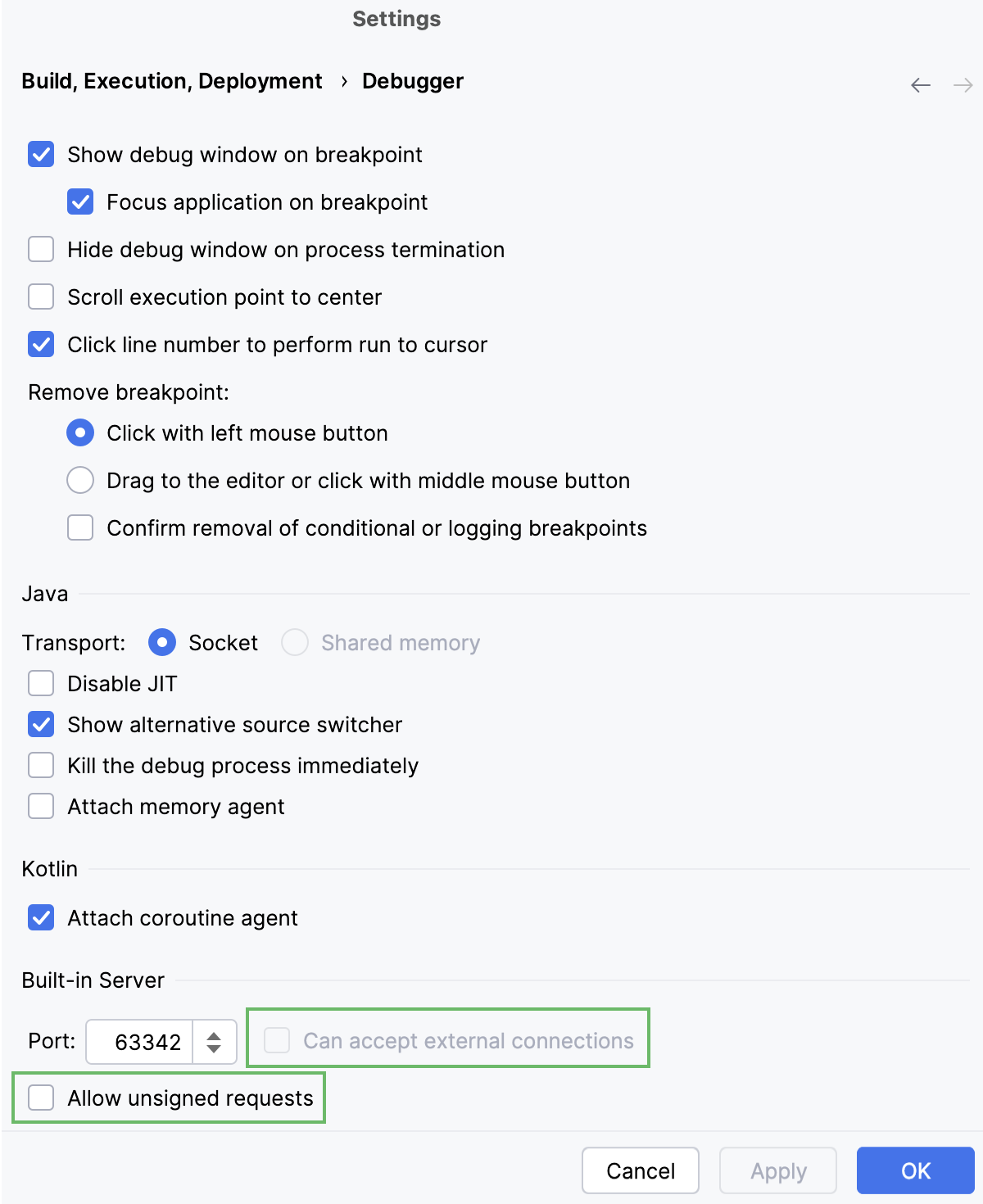Enable Allow unsigned requests
This screenshot has width=983, height=1204.
40,1098
